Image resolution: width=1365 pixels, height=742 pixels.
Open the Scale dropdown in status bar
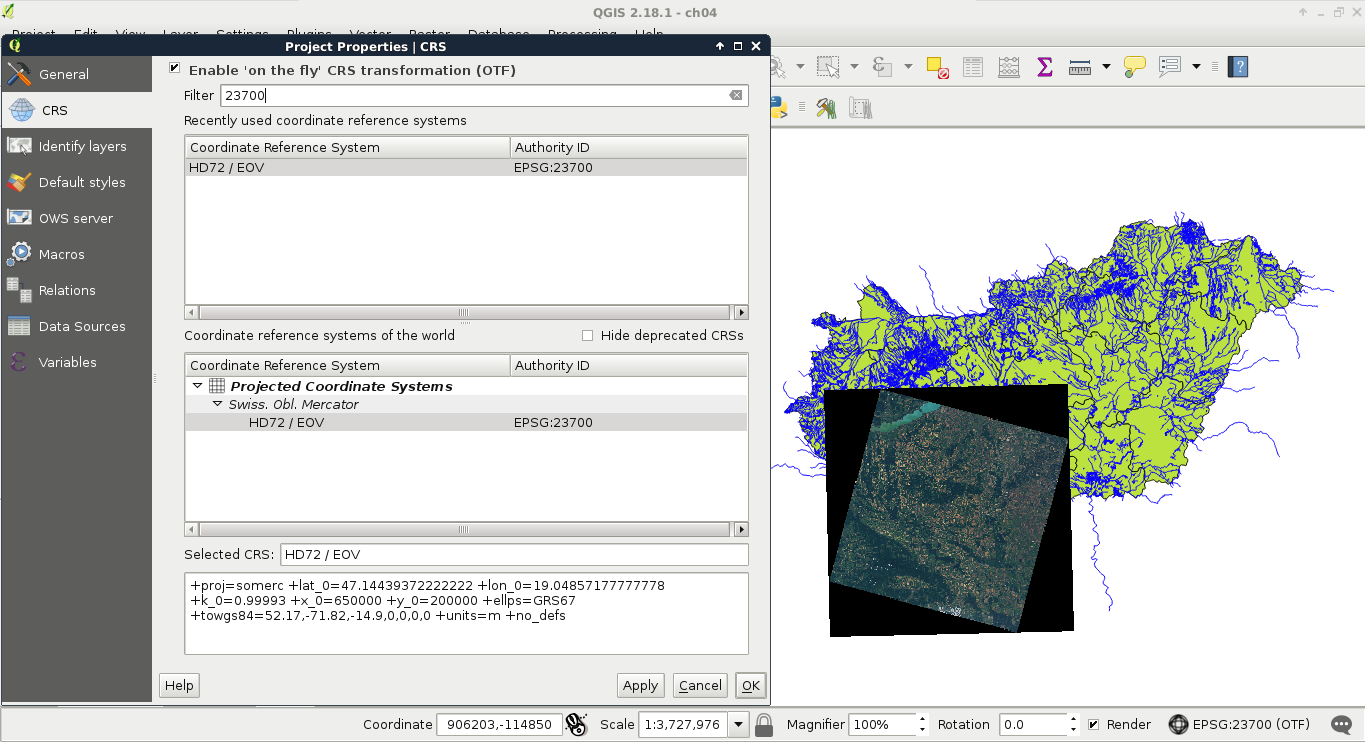[x=739, y=725]
